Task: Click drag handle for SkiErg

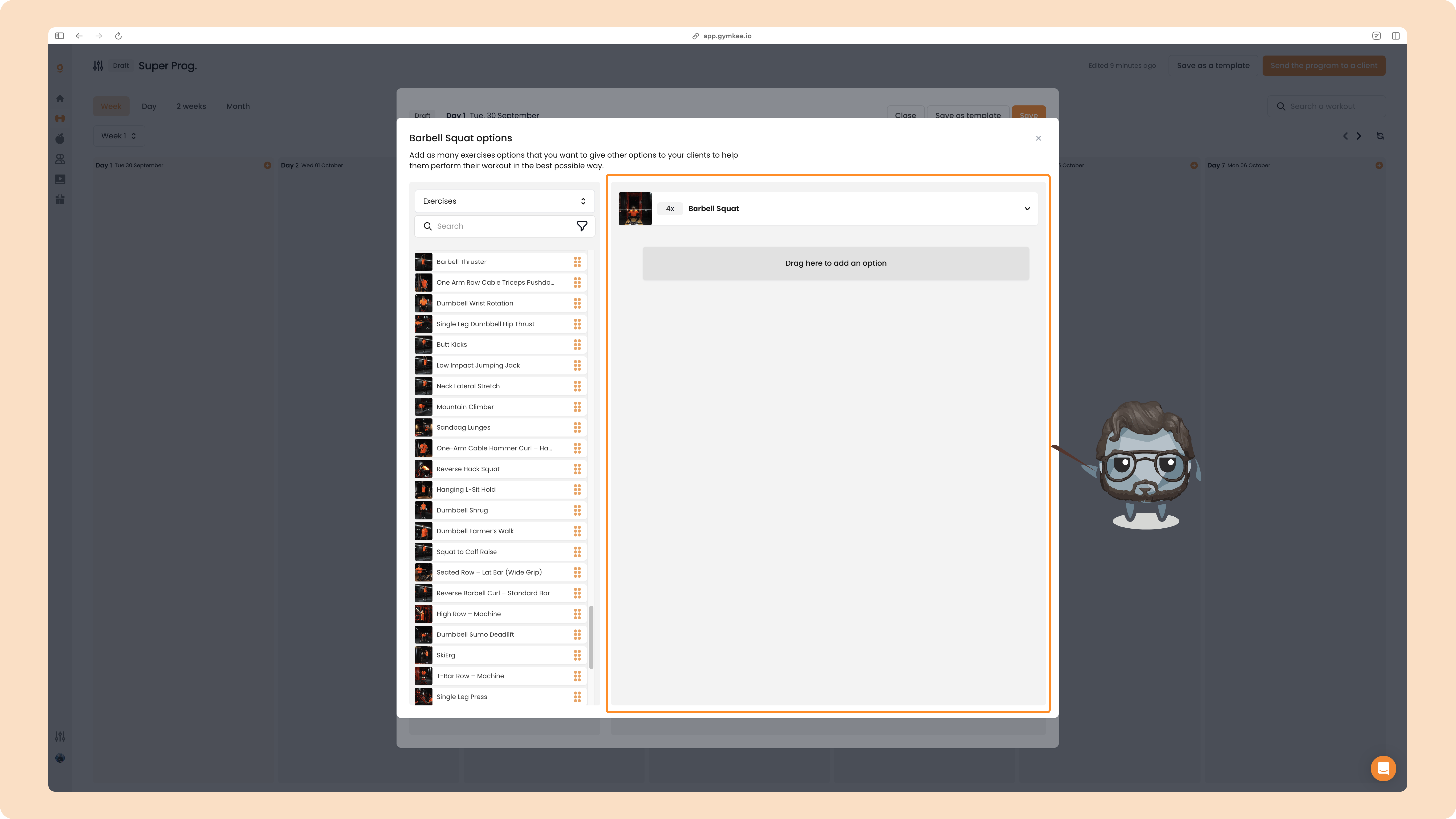Action: click(x=577, y=655)
